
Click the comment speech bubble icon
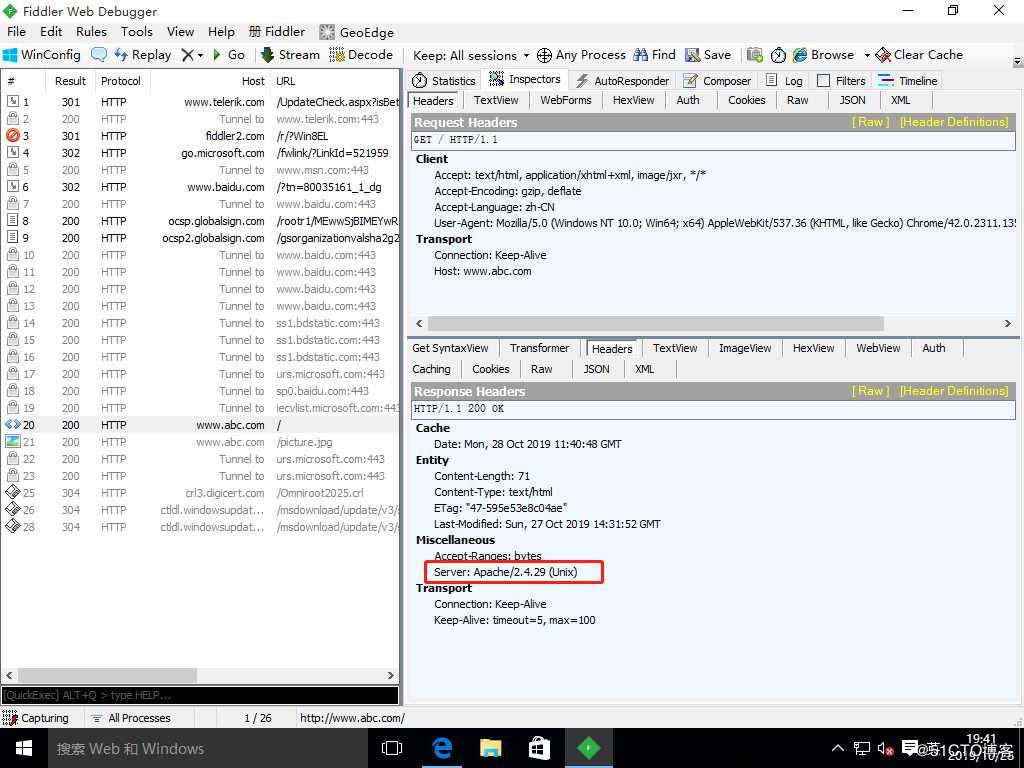click(99, 55)
